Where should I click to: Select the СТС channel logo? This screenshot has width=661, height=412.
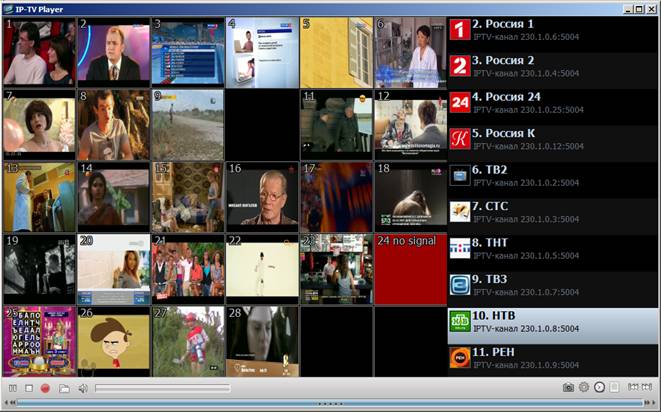(x=459, y=212)
